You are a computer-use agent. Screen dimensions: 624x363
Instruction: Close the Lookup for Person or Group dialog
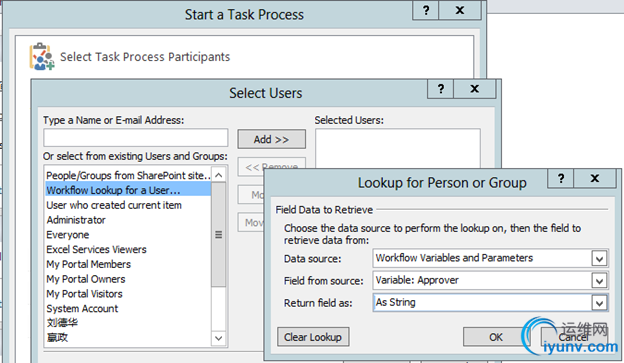point(595,178)
